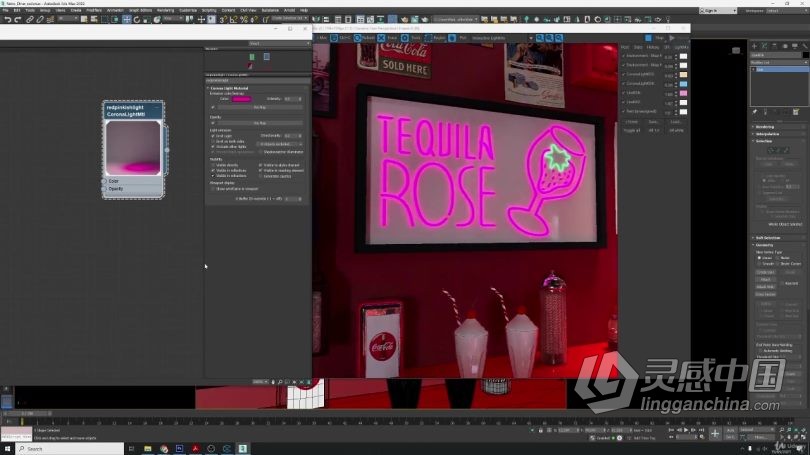Open the Rendering menu
Image resolution: width=810 pixels, height=455 pixels.
click(x=165, y=10)
